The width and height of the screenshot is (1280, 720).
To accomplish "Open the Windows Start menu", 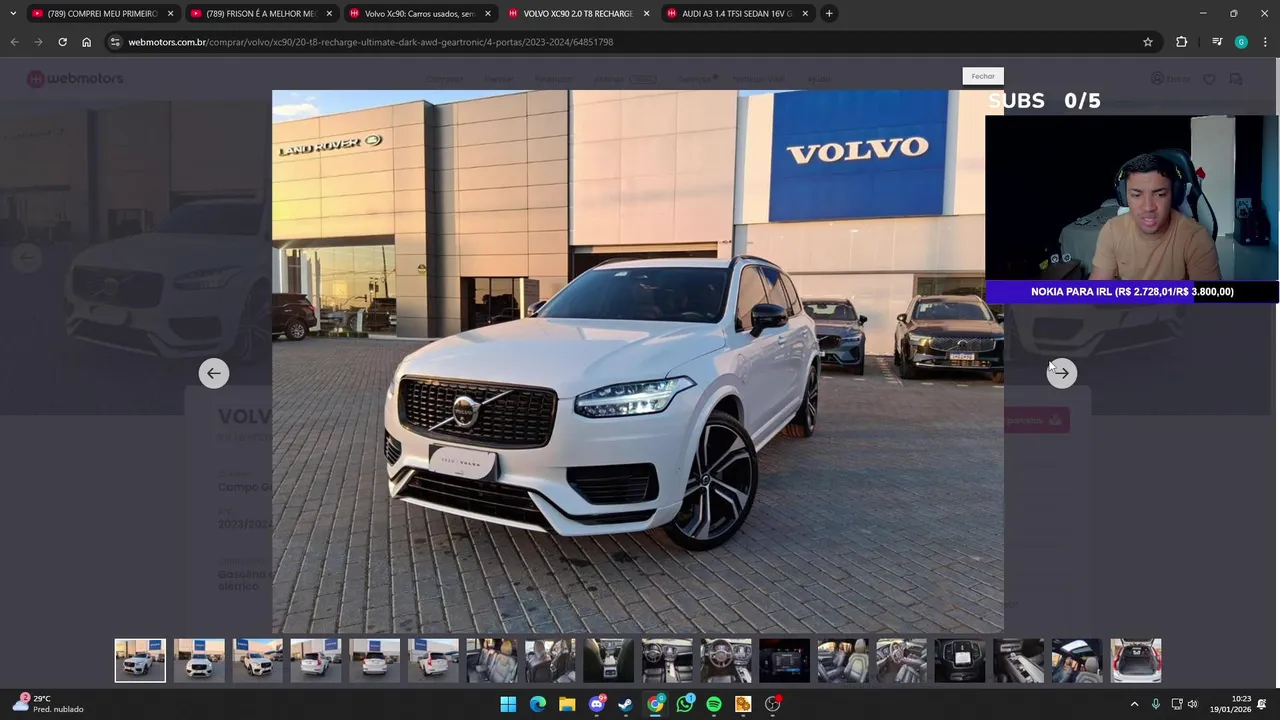I will point(508,704).
